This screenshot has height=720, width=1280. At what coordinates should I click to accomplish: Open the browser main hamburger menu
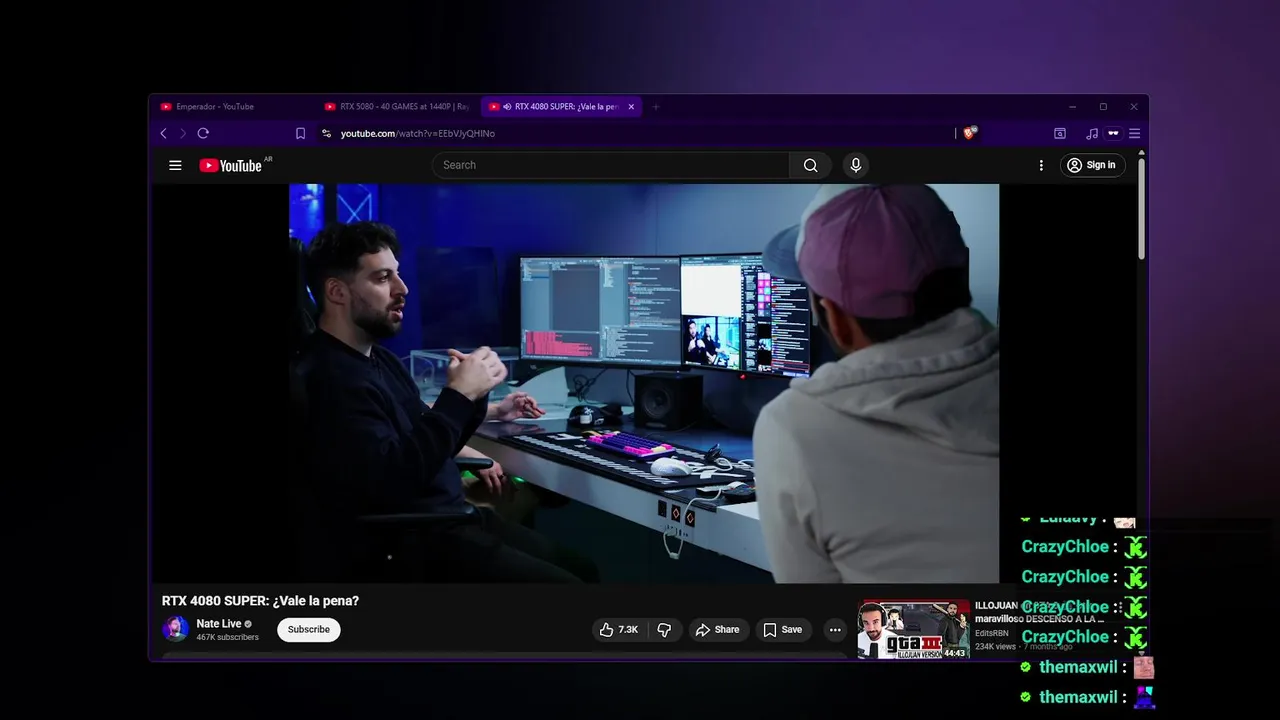[x=1134, y=133]
